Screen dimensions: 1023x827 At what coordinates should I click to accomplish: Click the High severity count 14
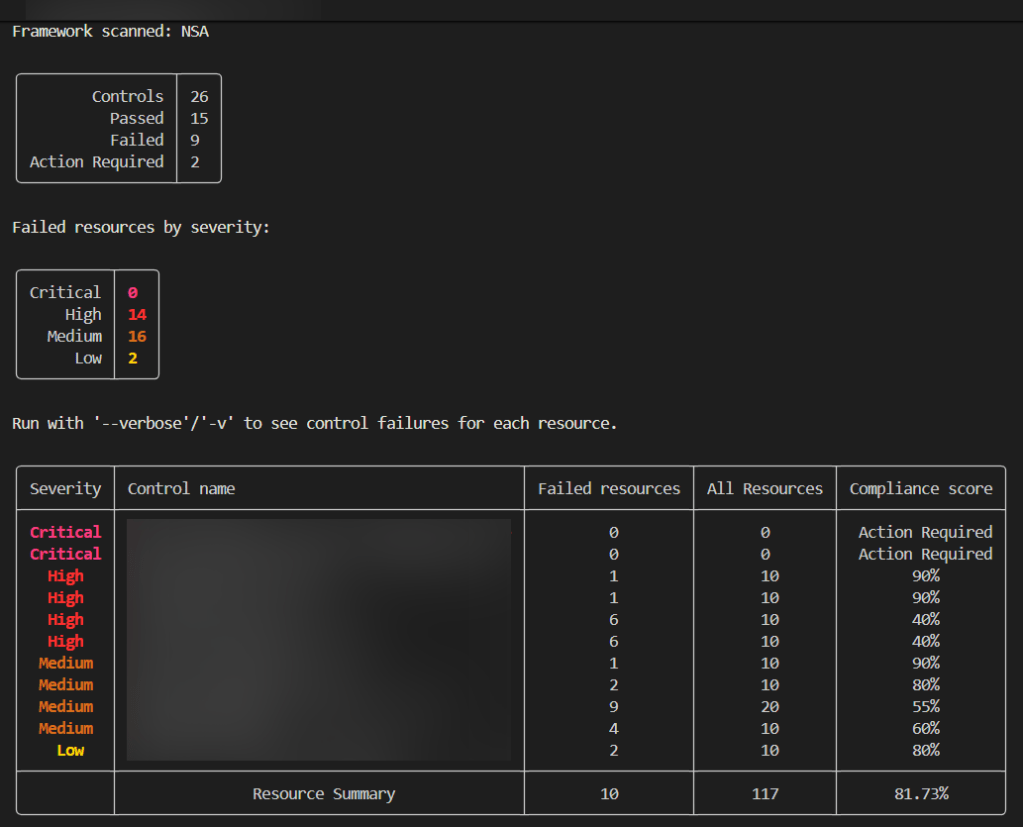coord(137,314)
